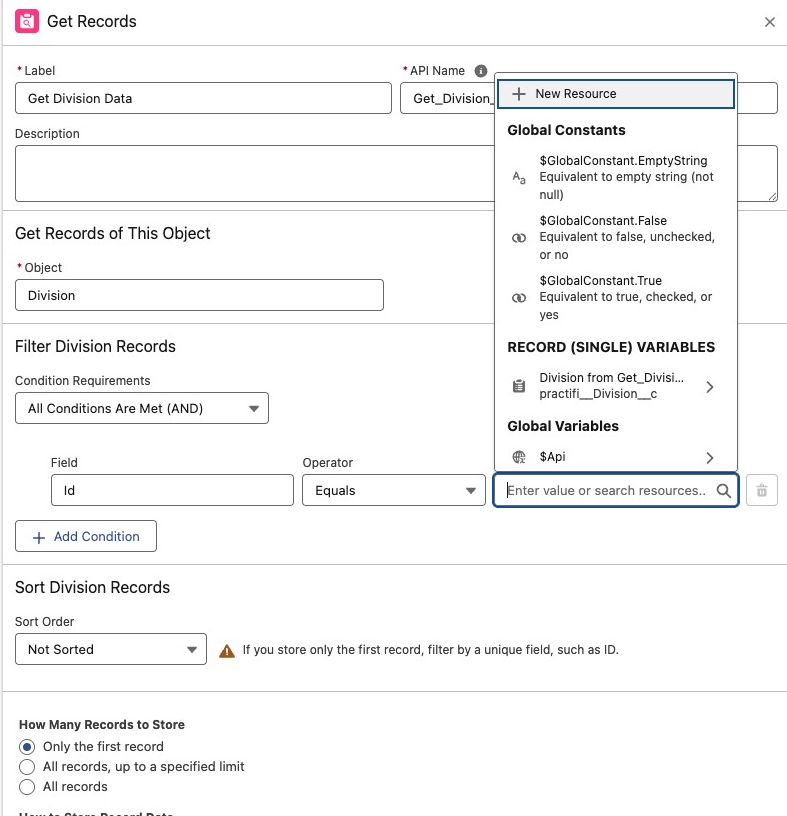The height and width of the screenshot is (816, 787).
Task: Click the Get Records header icon
Action: click(27, 21)
